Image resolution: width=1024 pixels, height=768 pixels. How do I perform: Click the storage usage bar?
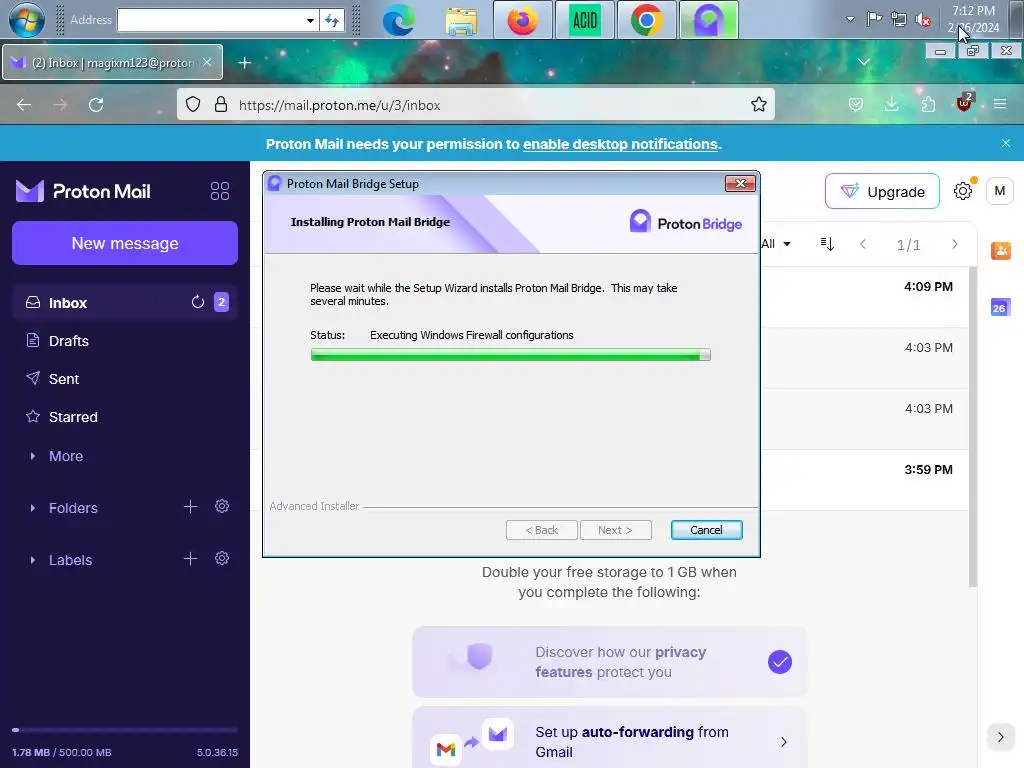(125, 730)
